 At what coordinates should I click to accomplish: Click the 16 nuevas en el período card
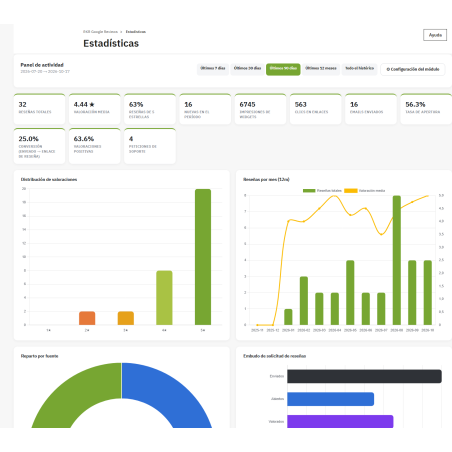(205, 109)
